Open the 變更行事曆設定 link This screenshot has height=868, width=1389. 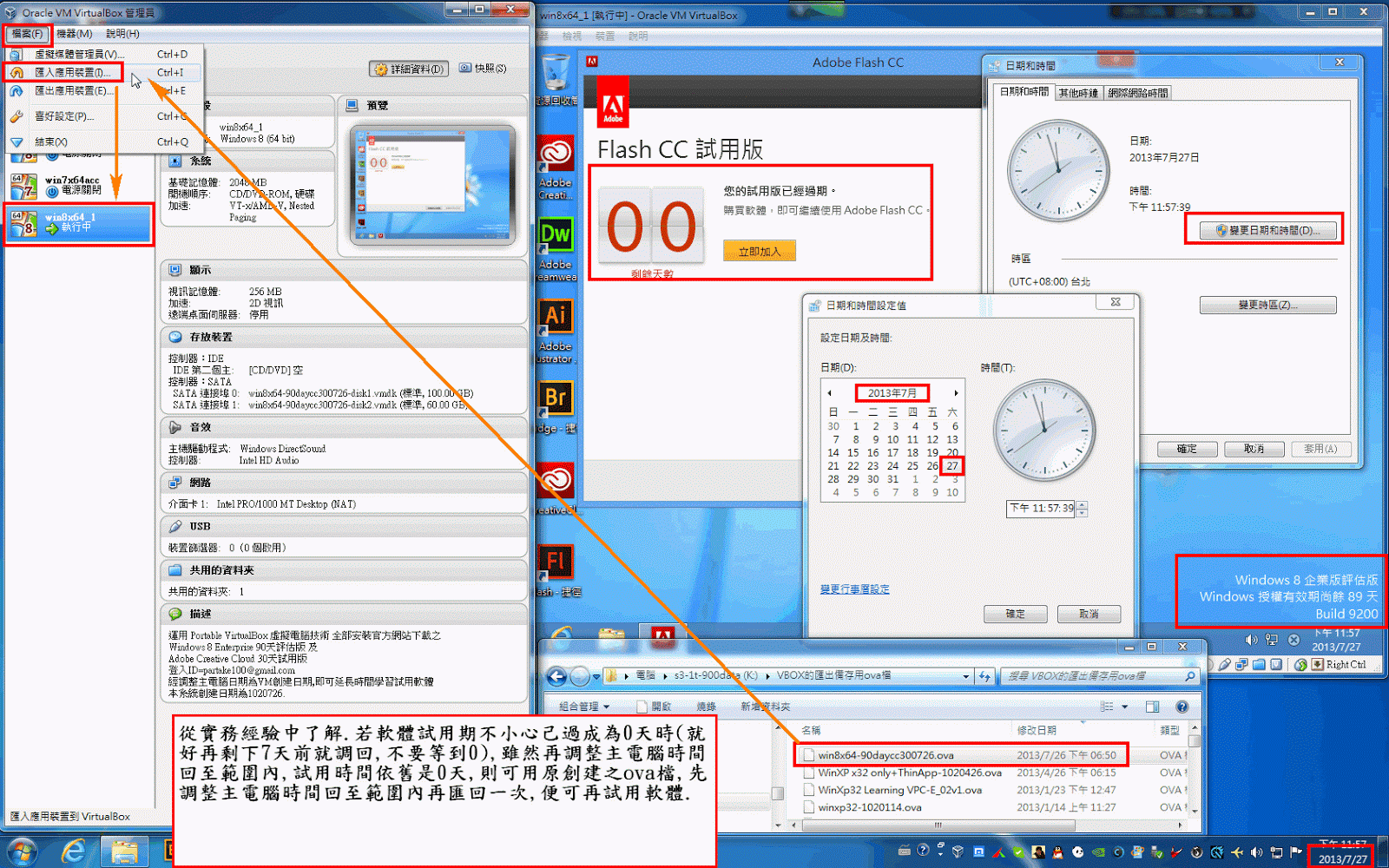tap(854, 589)
